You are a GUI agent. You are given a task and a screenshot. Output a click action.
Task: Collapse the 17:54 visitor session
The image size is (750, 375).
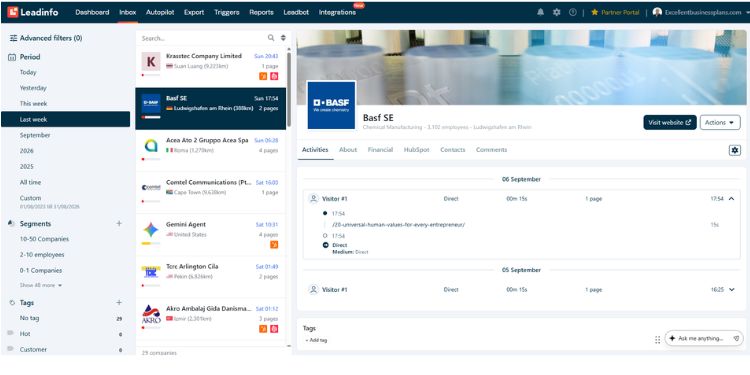click(731, 199)
